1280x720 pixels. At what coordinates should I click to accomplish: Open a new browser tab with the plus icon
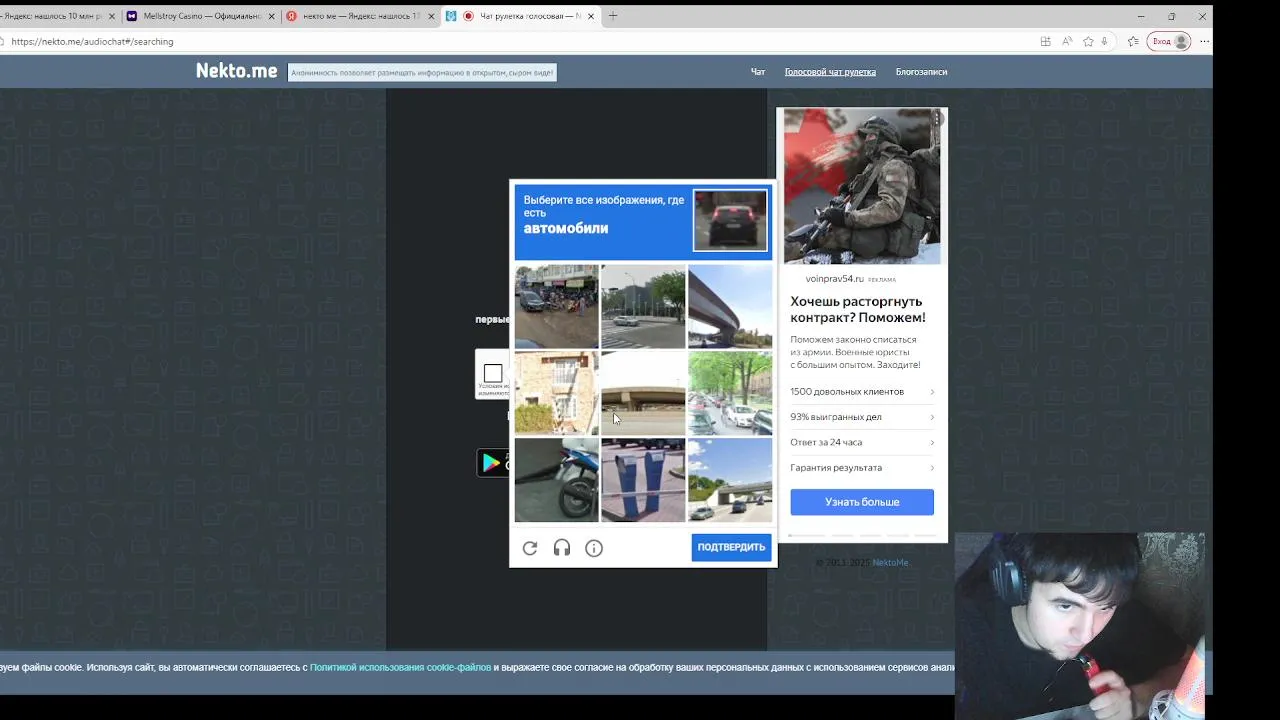click(x=613, y=16)
